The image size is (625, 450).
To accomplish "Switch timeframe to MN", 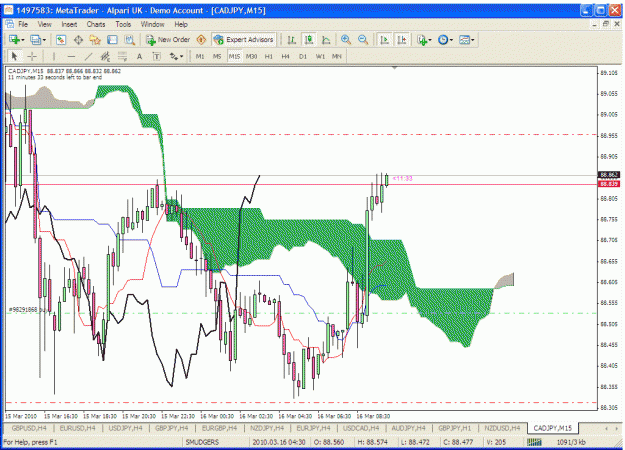I will coord(337,57).
